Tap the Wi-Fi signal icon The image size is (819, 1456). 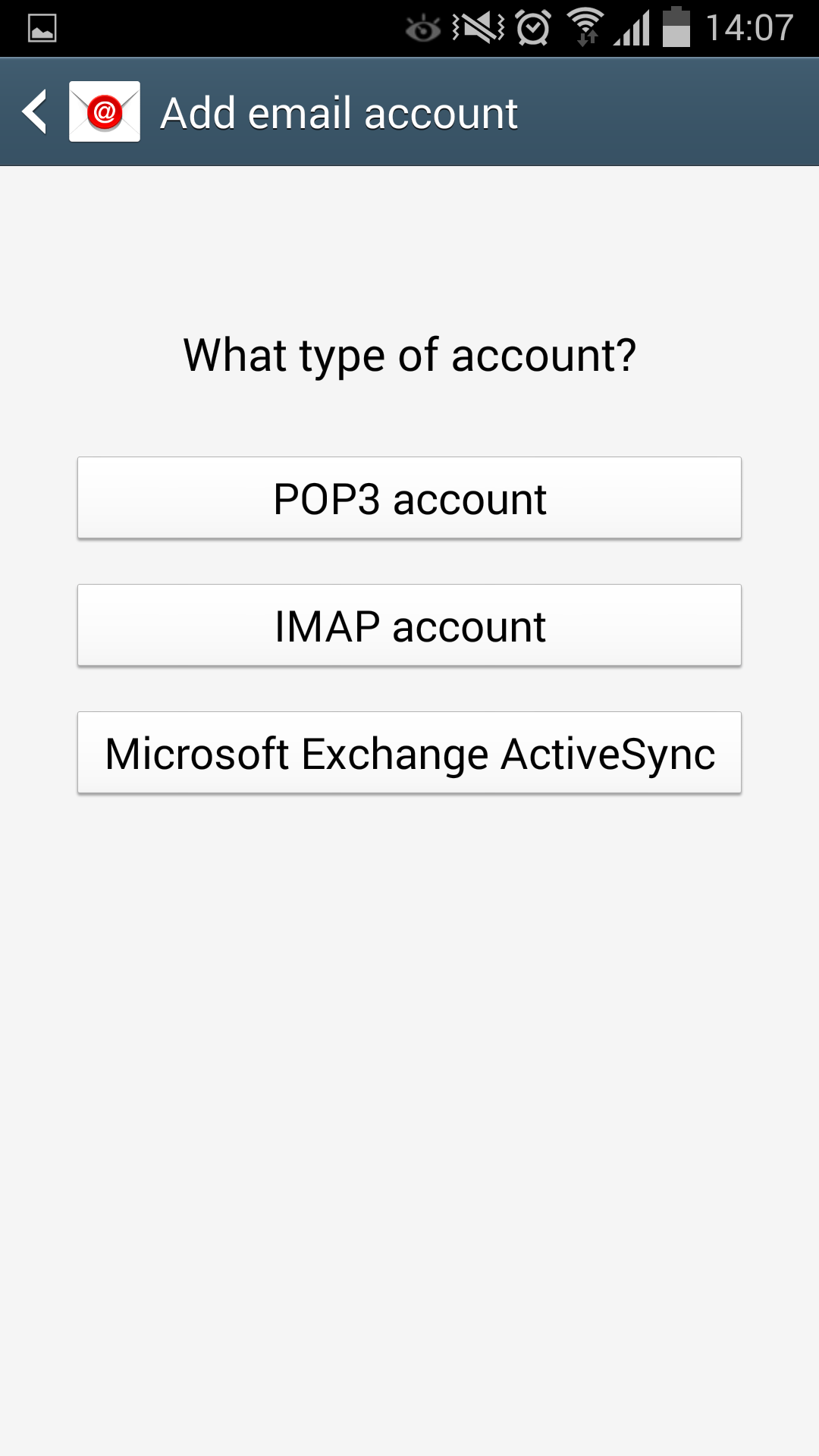click(x=585, y=27)
